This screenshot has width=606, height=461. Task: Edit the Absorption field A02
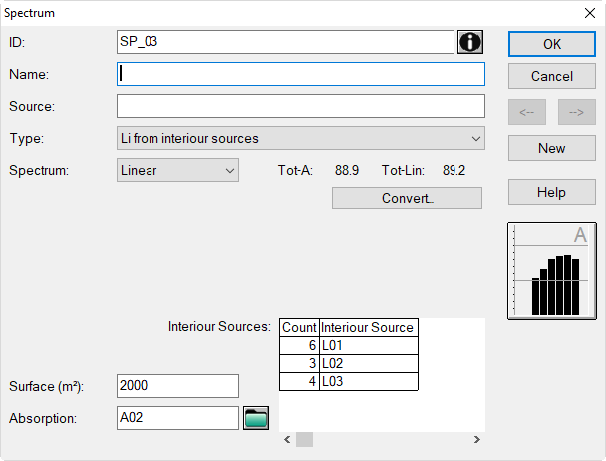178,418
